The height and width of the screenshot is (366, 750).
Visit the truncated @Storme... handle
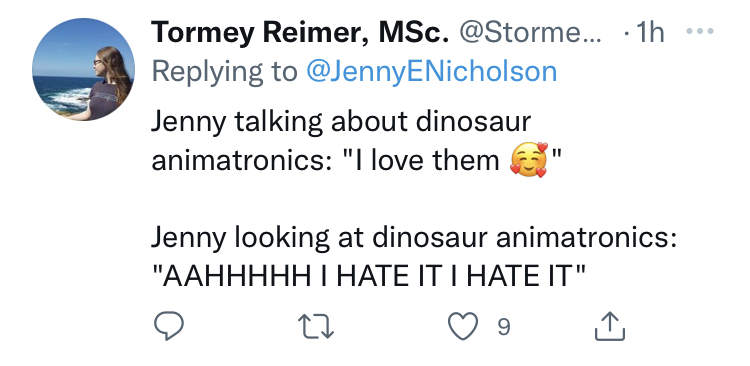(530, 33)
